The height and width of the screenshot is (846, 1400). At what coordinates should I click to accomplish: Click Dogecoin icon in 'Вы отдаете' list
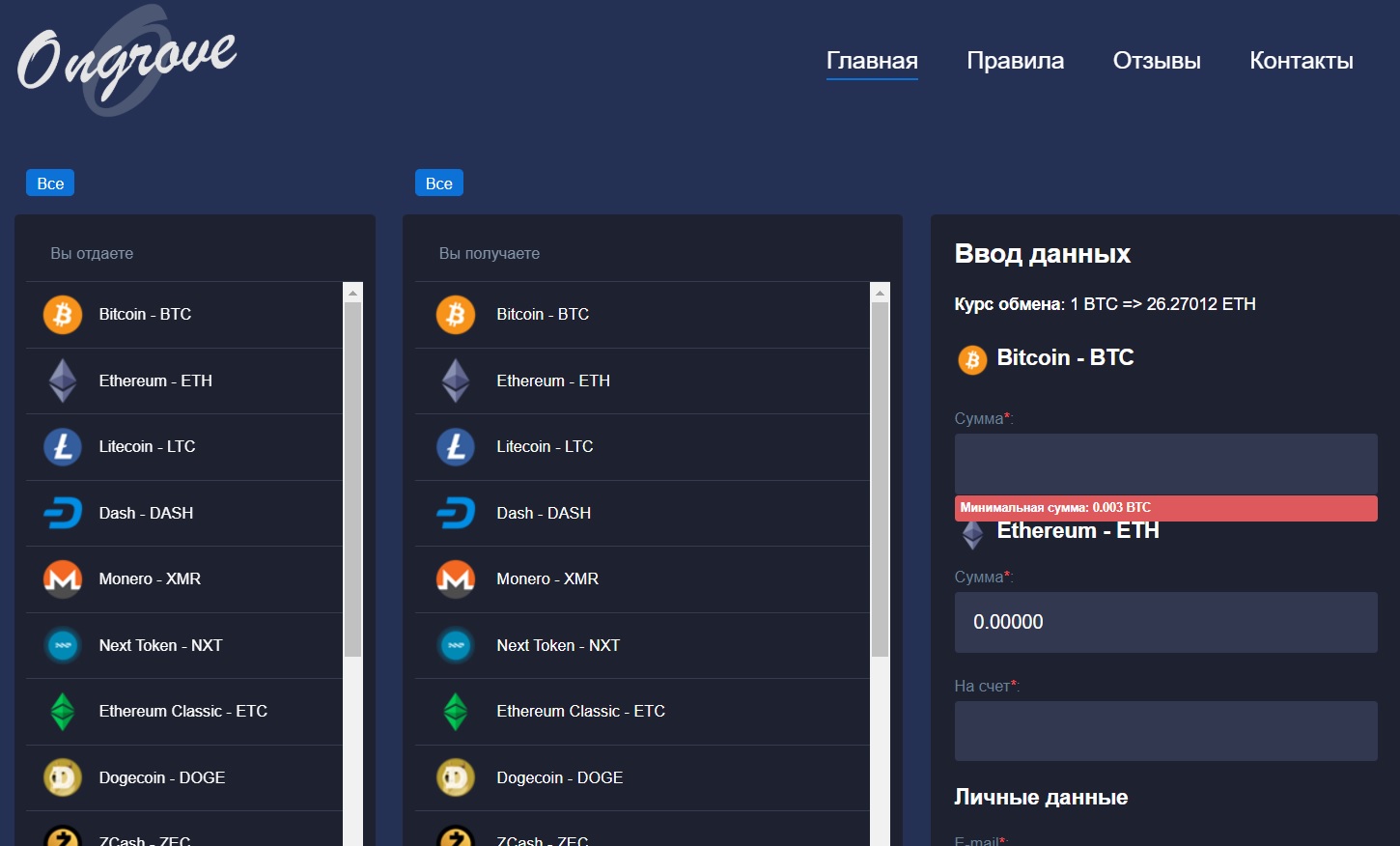63,777
